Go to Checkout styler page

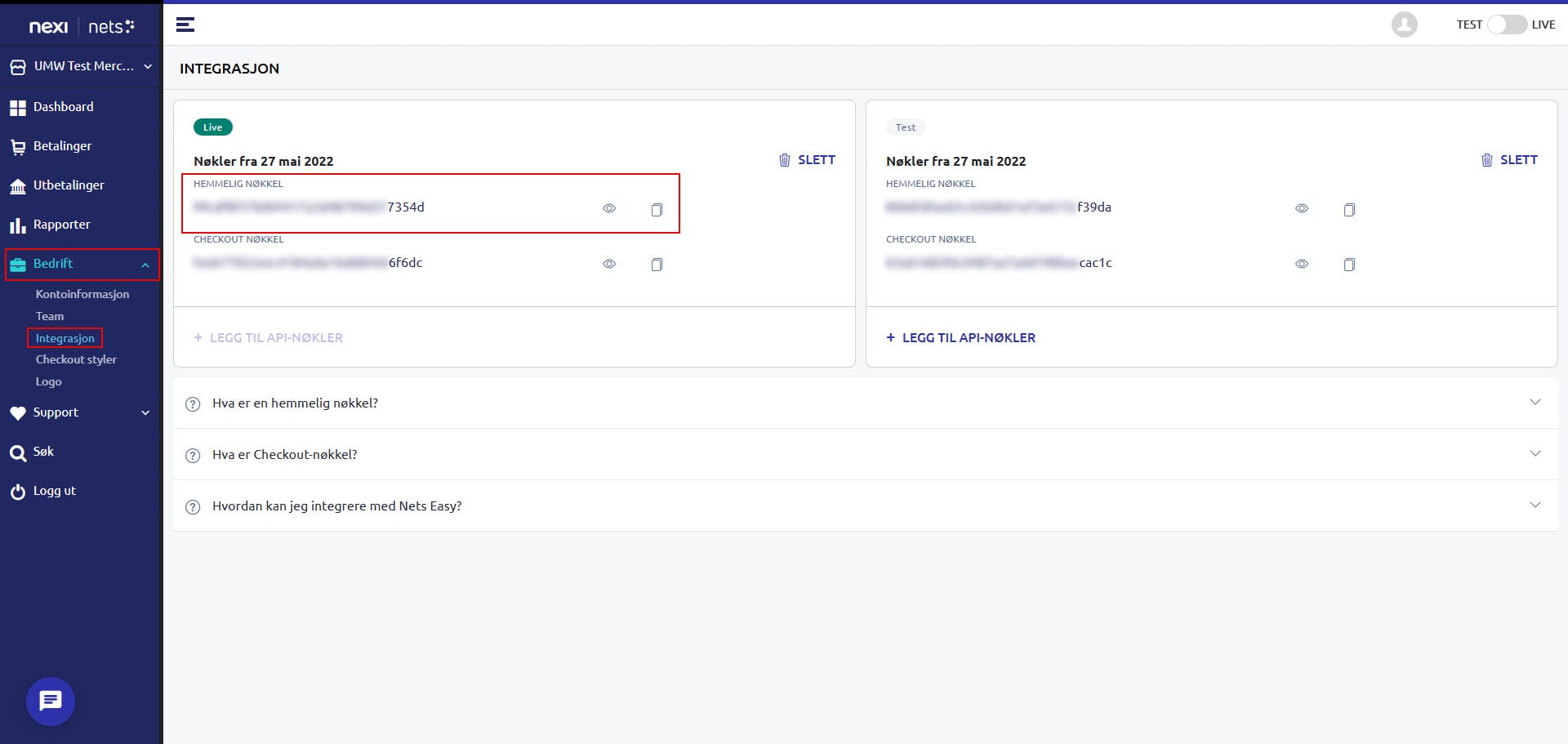[76, 359]
